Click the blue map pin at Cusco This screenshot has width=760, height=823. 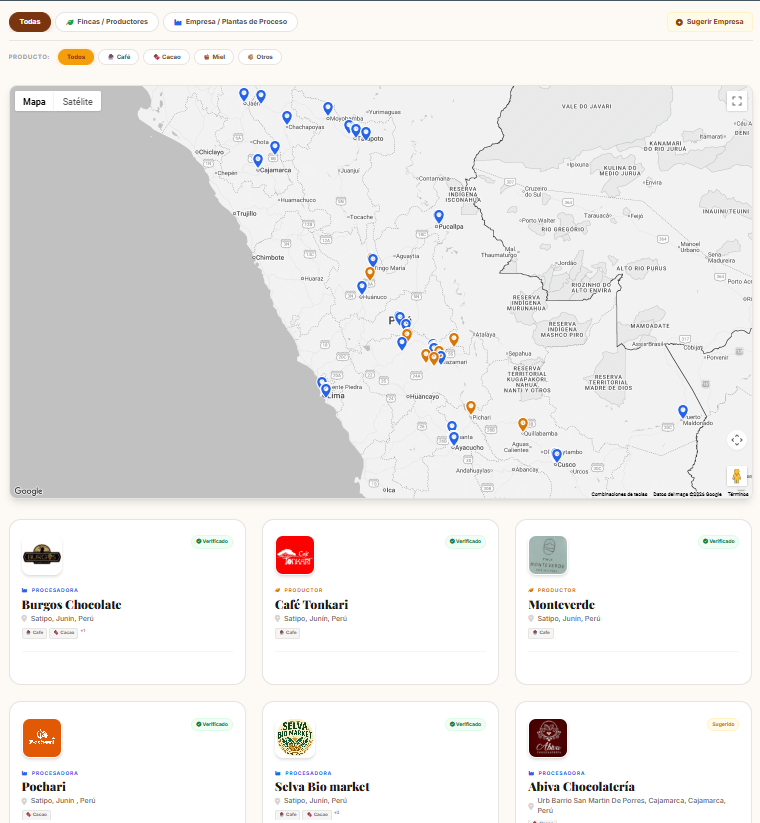coord(557,456)
